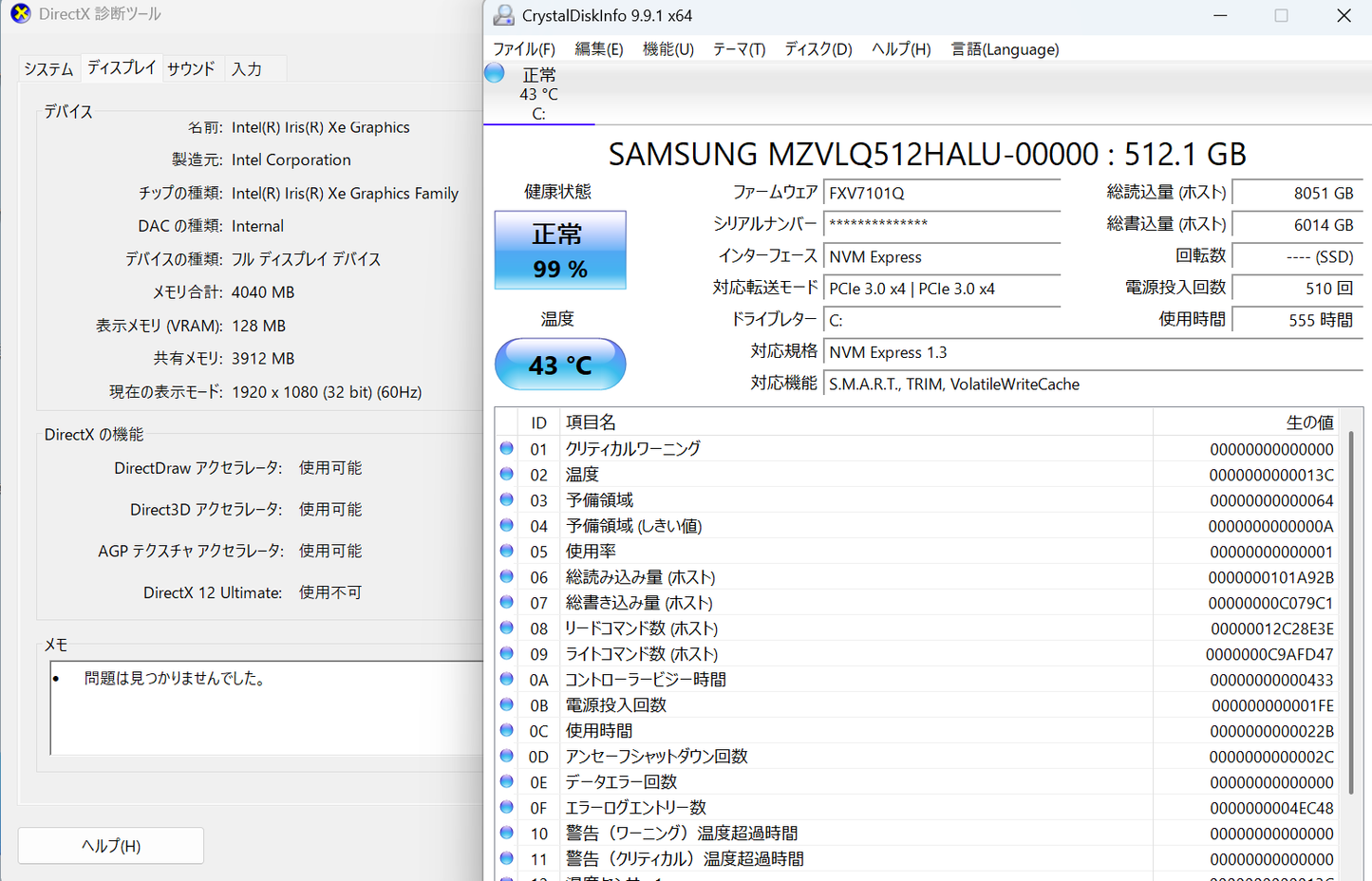Click the ファームウェア field FXV7101Q

click(942, 193)
